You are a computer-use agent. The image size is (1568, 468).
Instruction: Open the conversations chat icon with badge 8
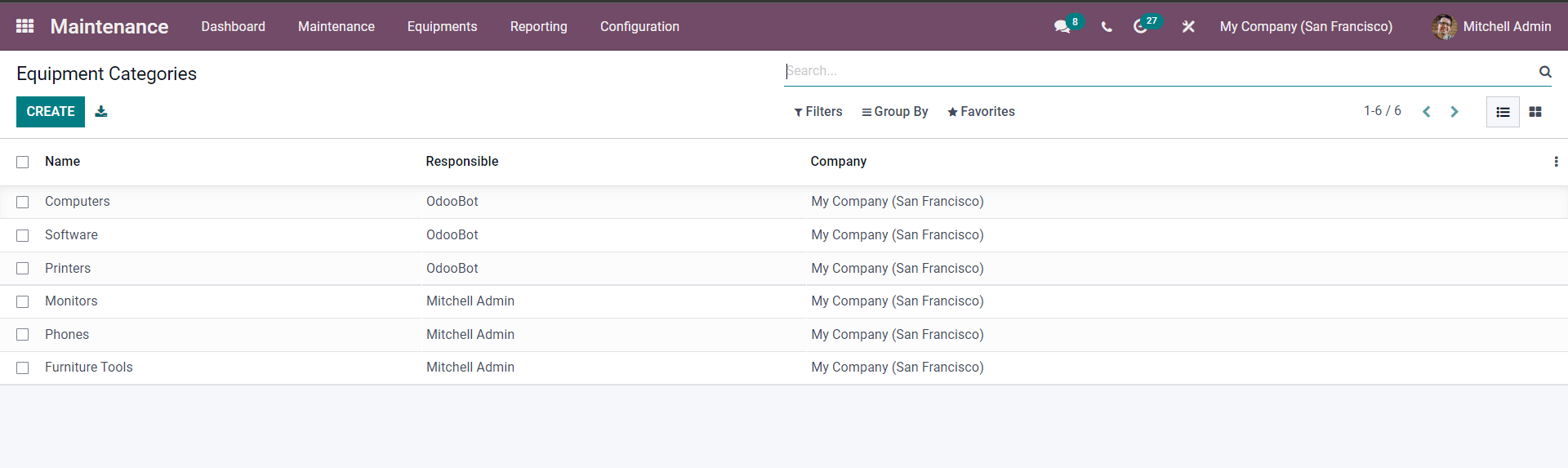pyautogui.click(x=1062, y=27)
